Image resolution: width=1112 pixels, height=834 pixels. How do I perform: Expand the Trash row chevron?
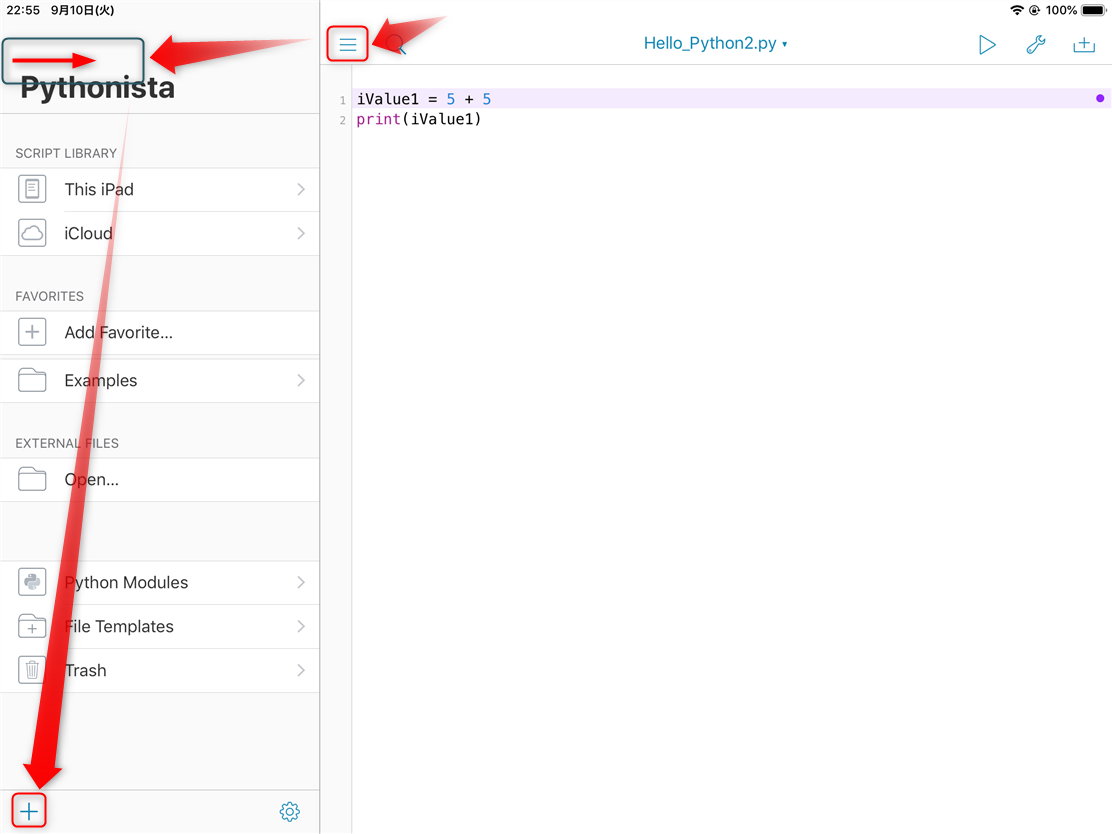pos(301,670)
